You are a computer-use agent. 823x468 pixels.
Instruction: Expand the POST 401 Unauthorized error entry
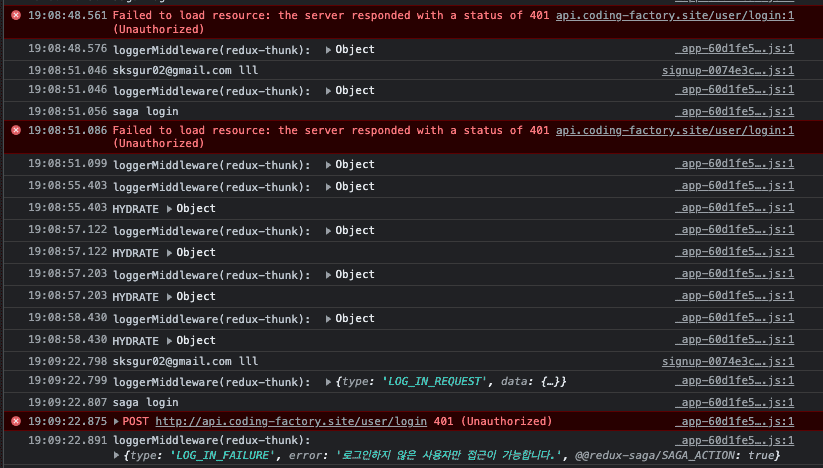click(x=117, y=421)
